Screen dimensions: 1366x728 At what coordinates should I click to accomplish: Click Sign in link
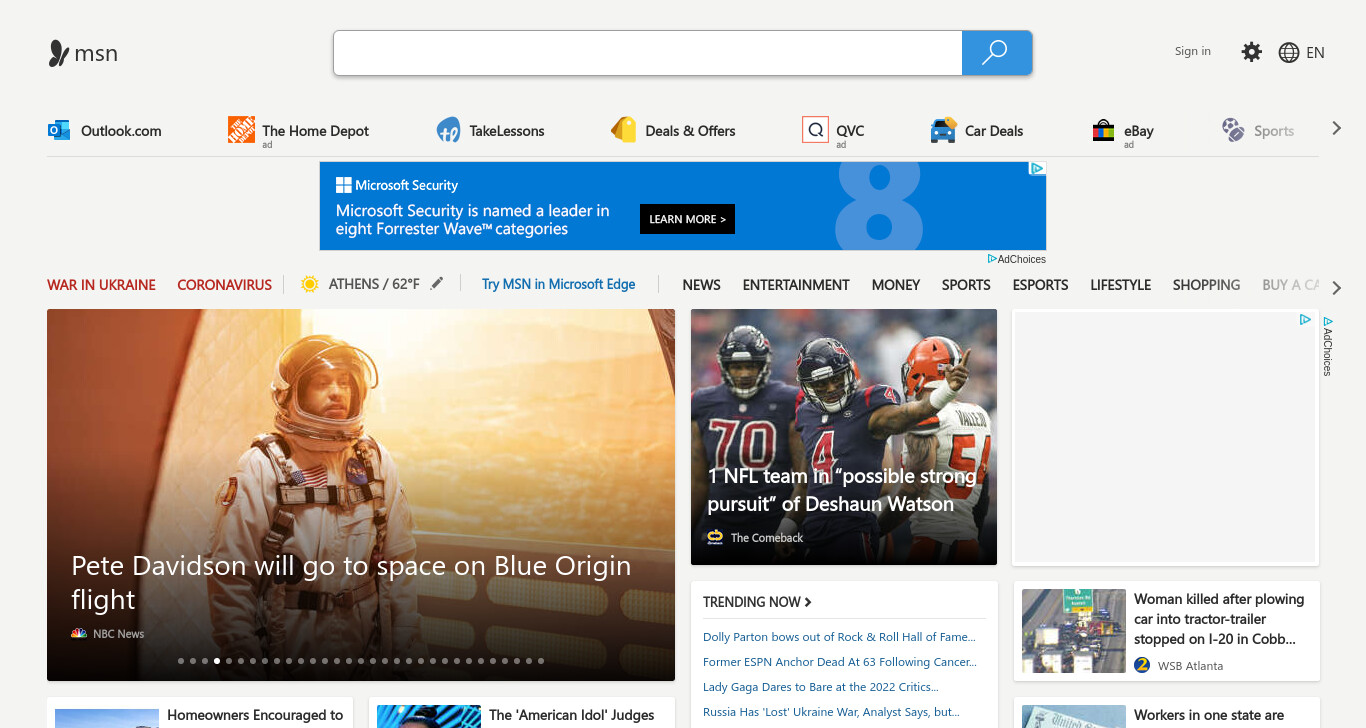pyautogui.click(x=1192, y=51)
